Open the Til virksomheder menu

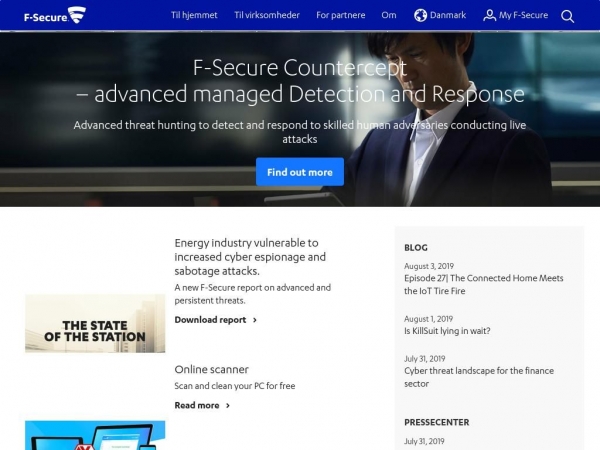click(267, 15)
